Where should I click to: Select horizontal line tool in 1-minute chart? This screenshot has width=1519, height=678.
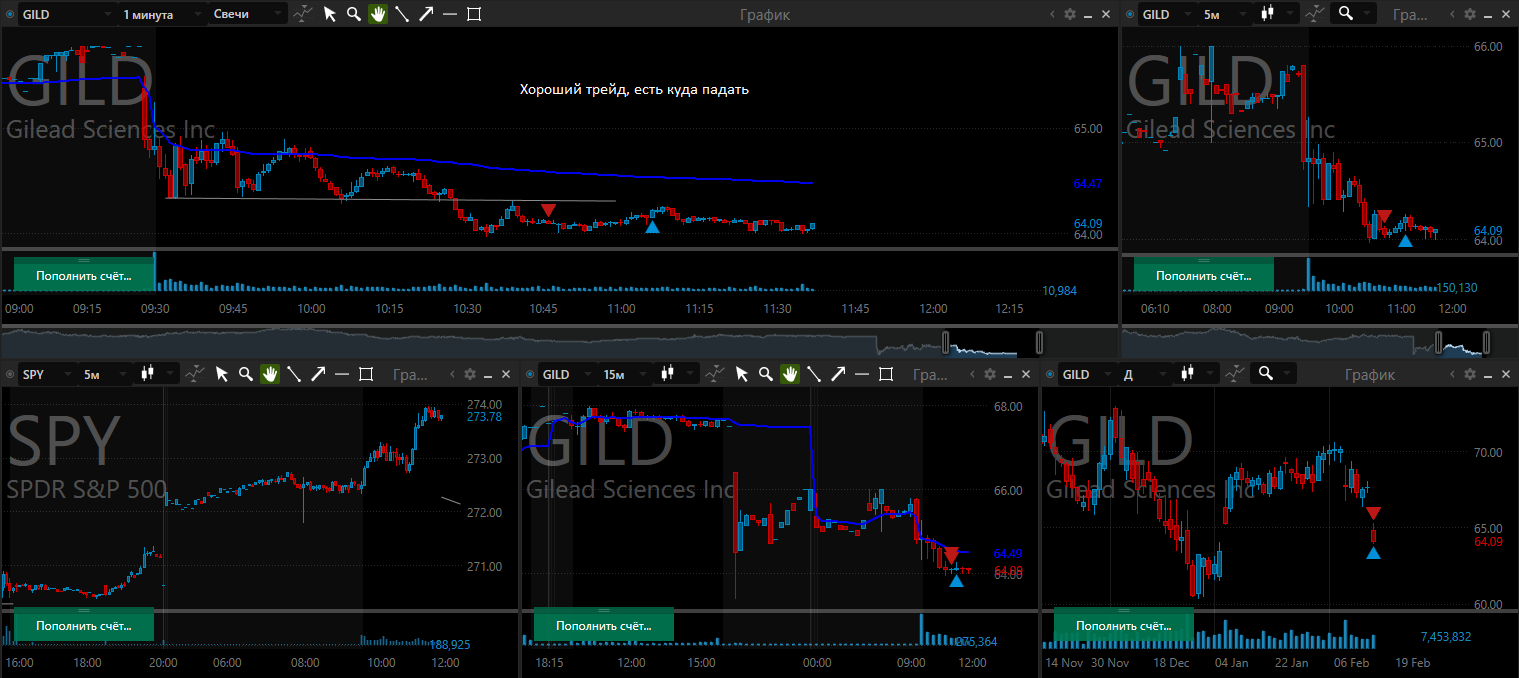pyautogui.click(x=450, y=14)
